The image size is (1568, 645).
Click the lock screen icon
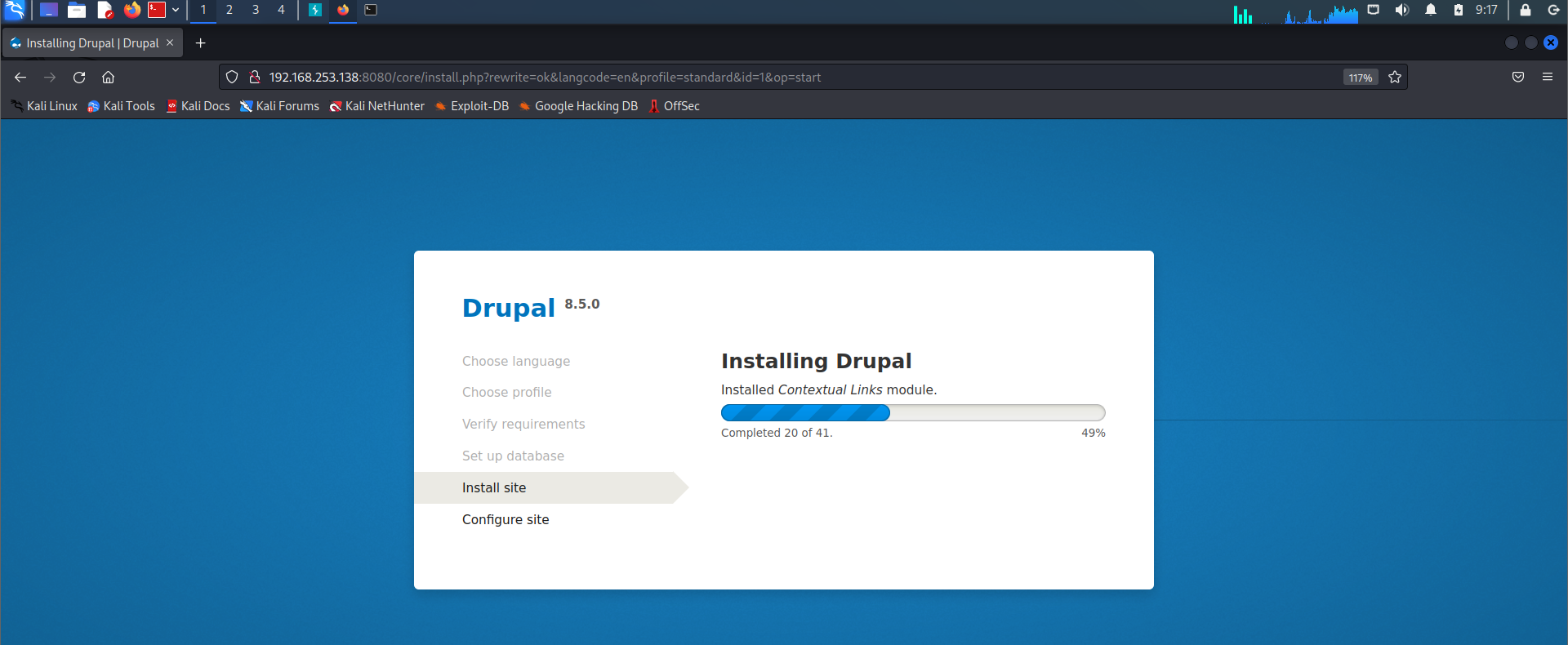click(1525, 10)
